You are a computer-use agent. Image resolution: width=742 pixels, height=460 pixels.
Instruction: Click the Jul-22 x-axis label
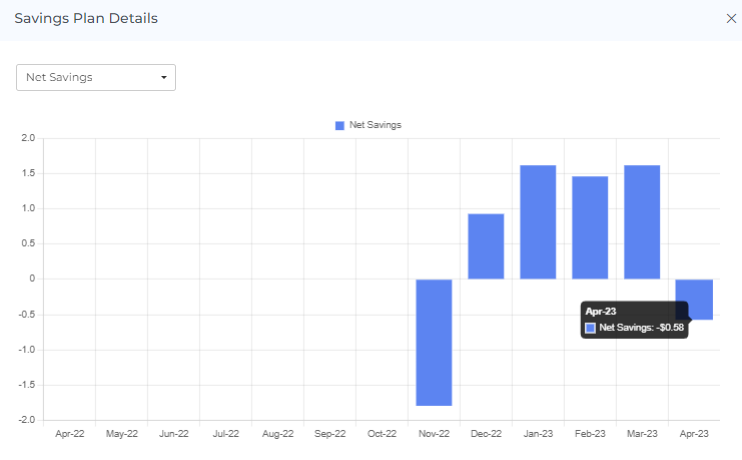(x=226, y=434)
